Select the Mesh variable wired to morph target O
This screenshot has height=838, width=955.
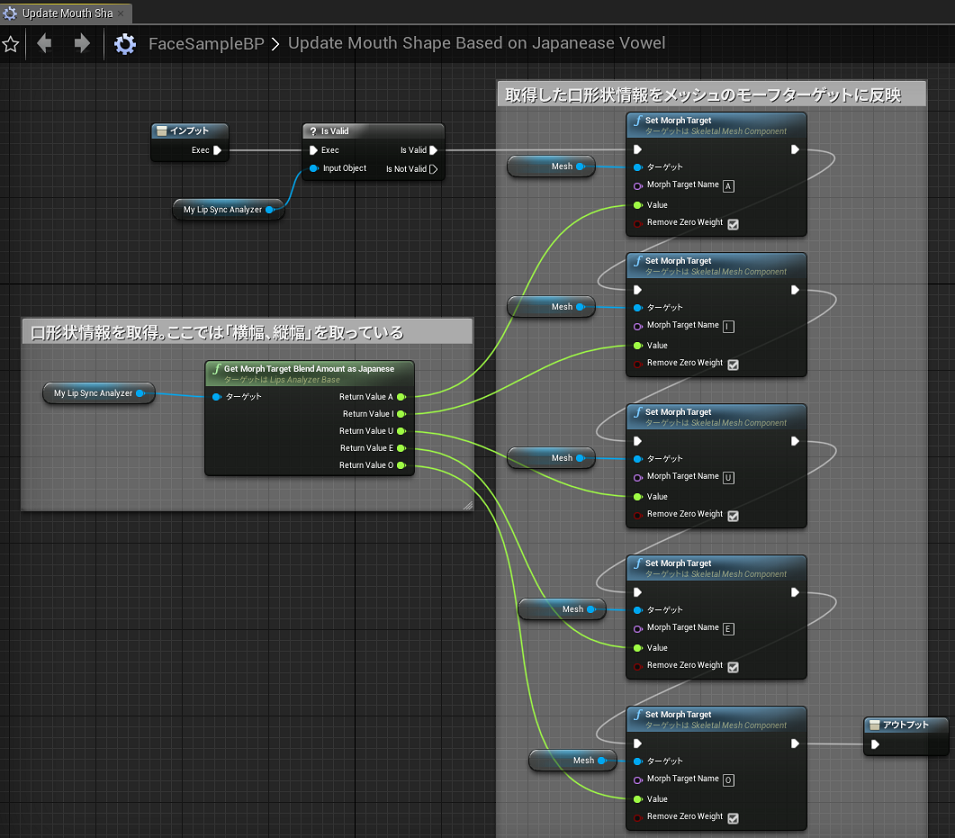pos(573,760)
